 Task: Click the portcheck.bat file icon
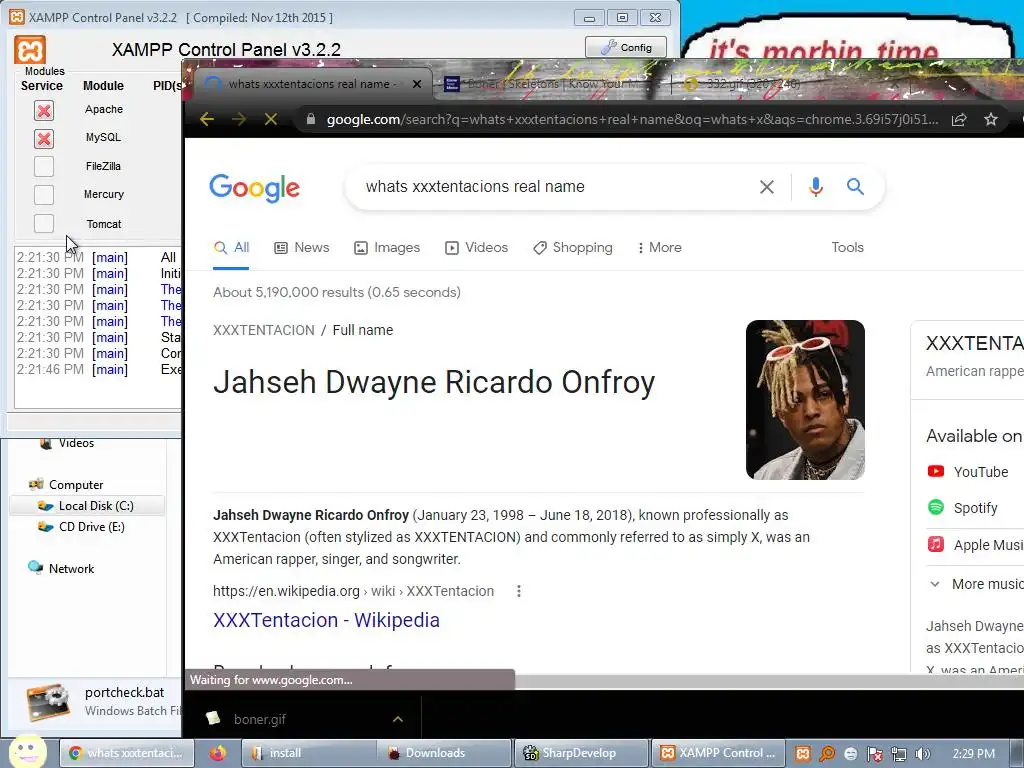(48, 702)
